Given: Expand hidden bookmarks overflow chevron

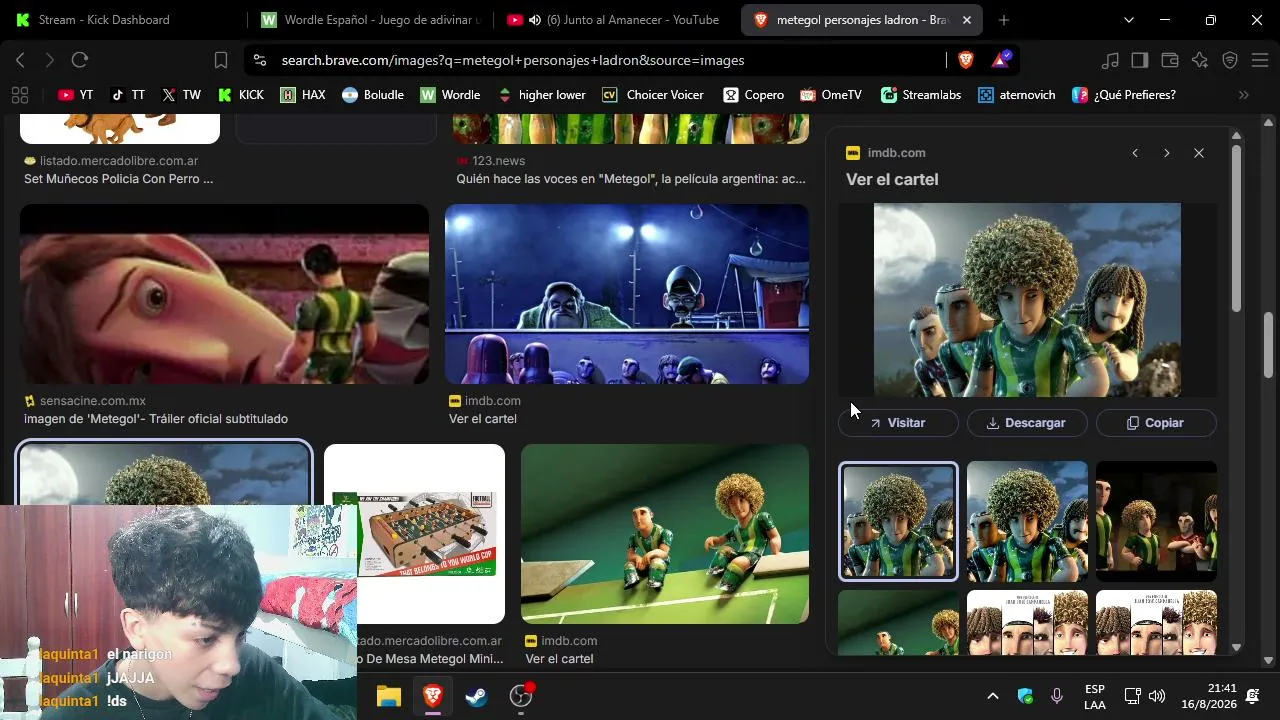Looking at the screenshot, I should [1244, 95].
